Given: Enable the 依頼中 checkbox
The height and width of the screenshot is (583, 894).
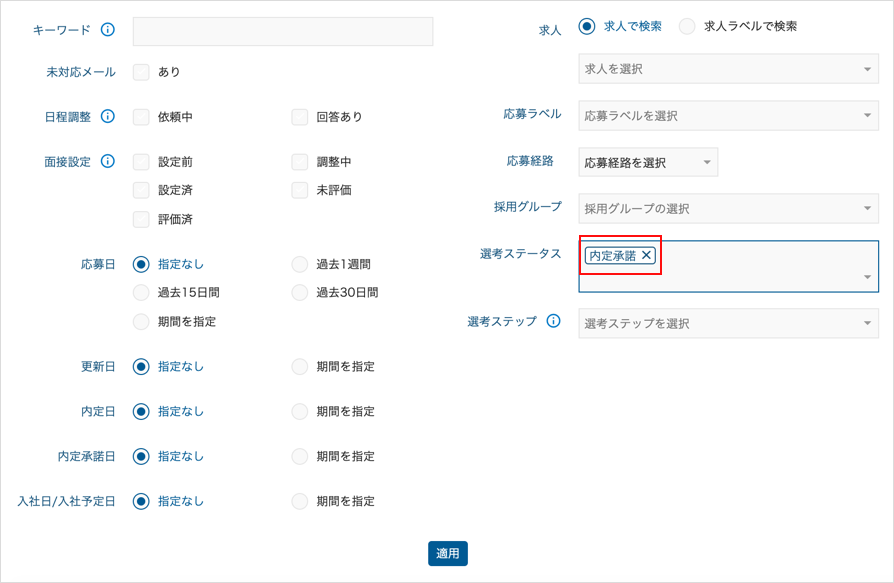Looking at the screenshot, I should [141, 117].
